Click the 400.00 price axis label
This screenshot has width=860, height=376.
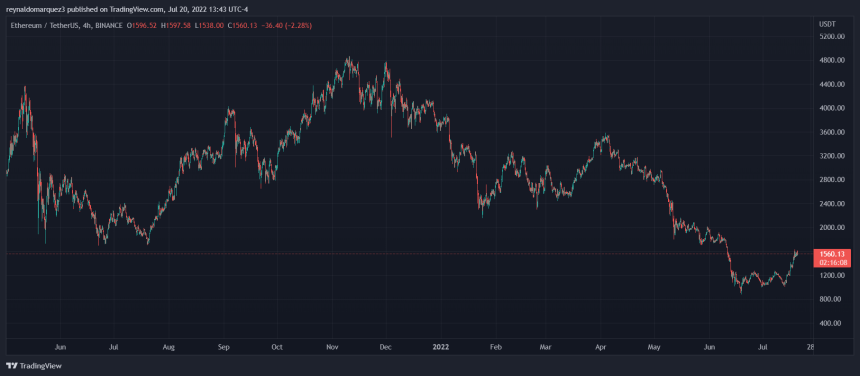(x=830, y=323)
